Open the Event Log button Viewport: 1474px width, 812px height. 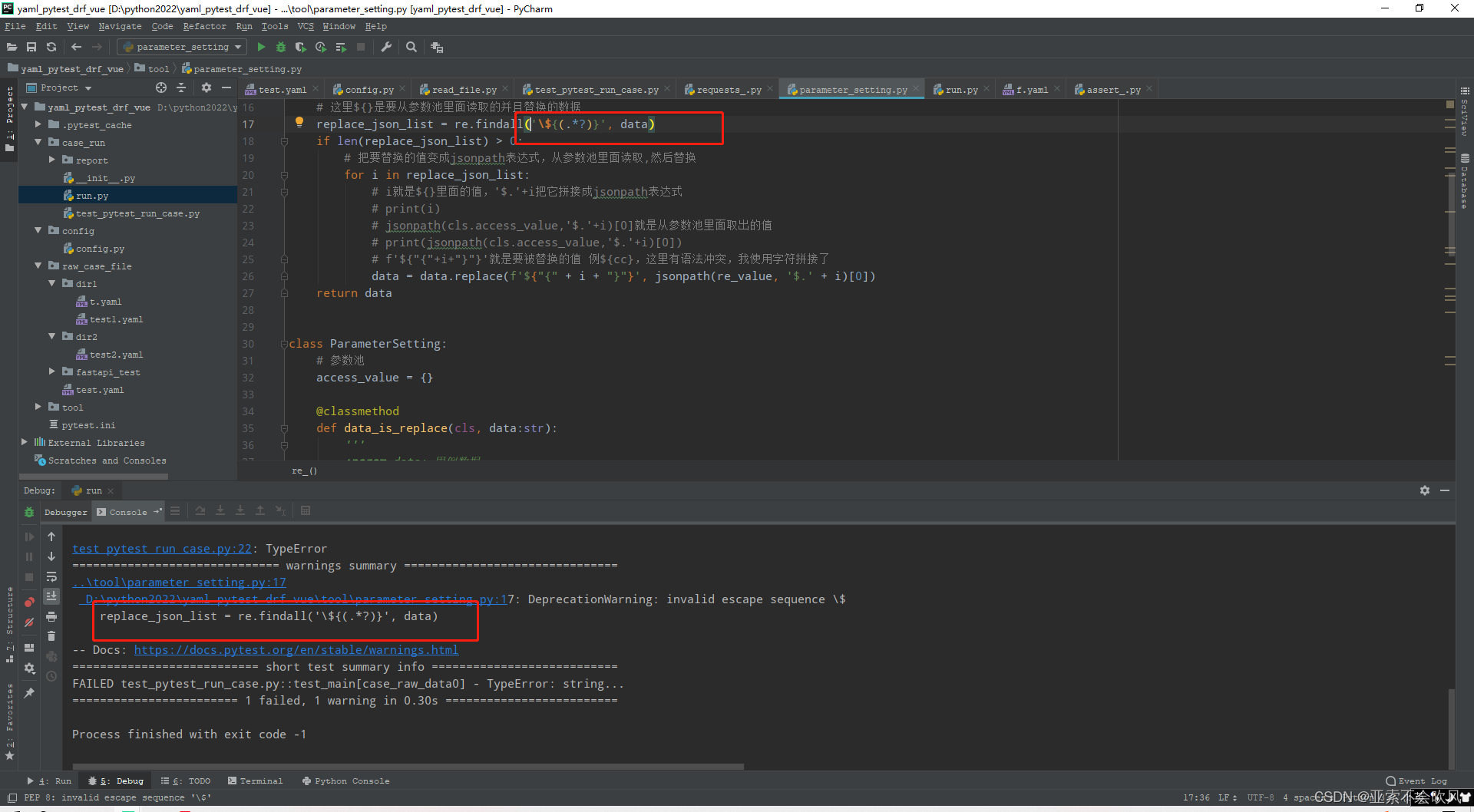click(x=1416, y=781)
